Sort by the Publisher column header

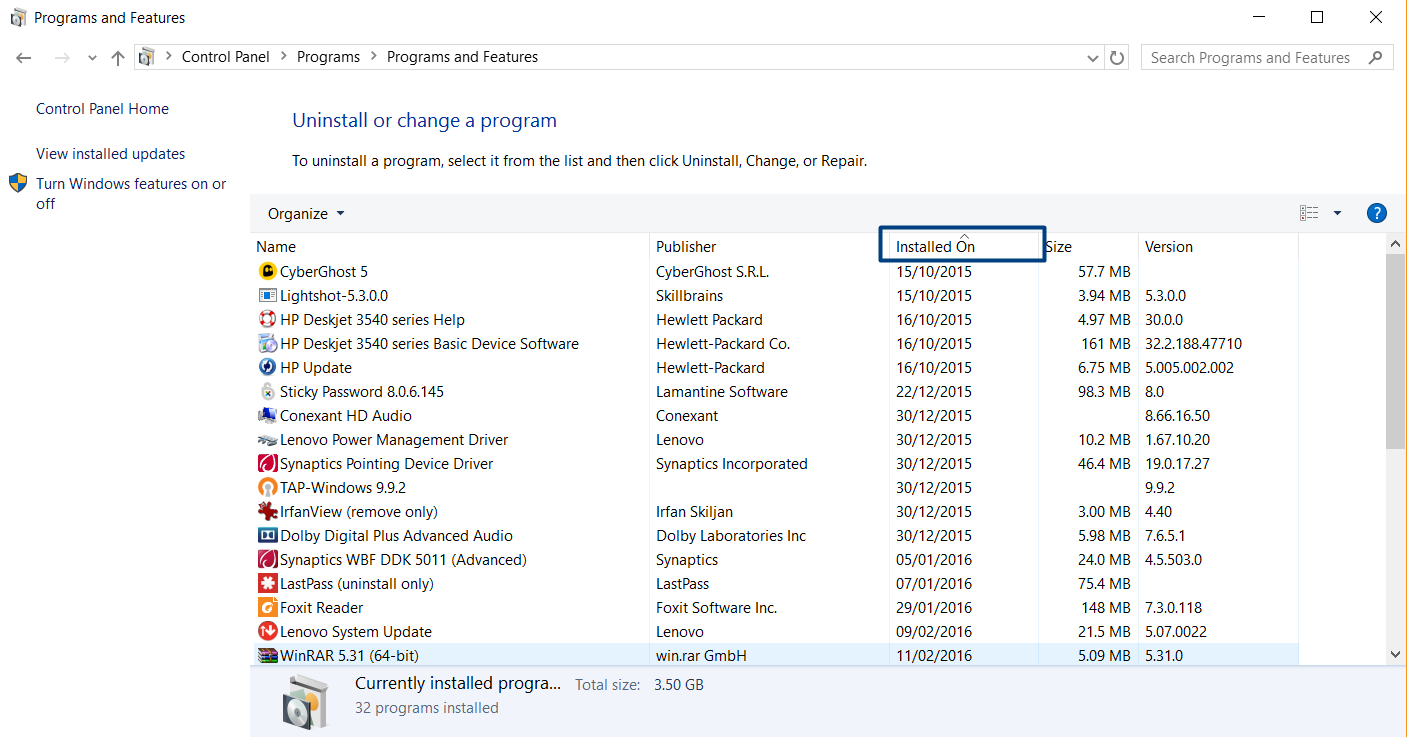point(769,246)
